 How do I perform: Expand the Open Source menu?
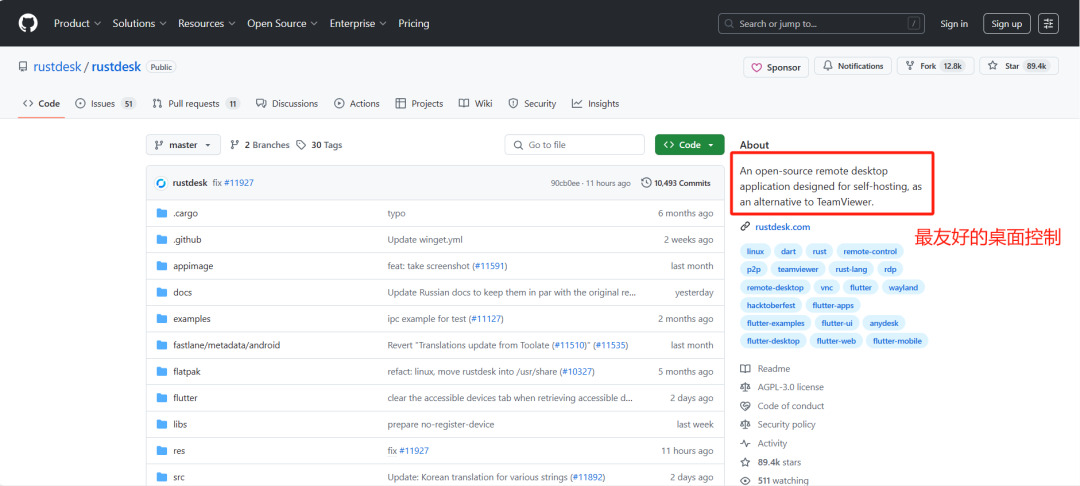pos(282,23)
